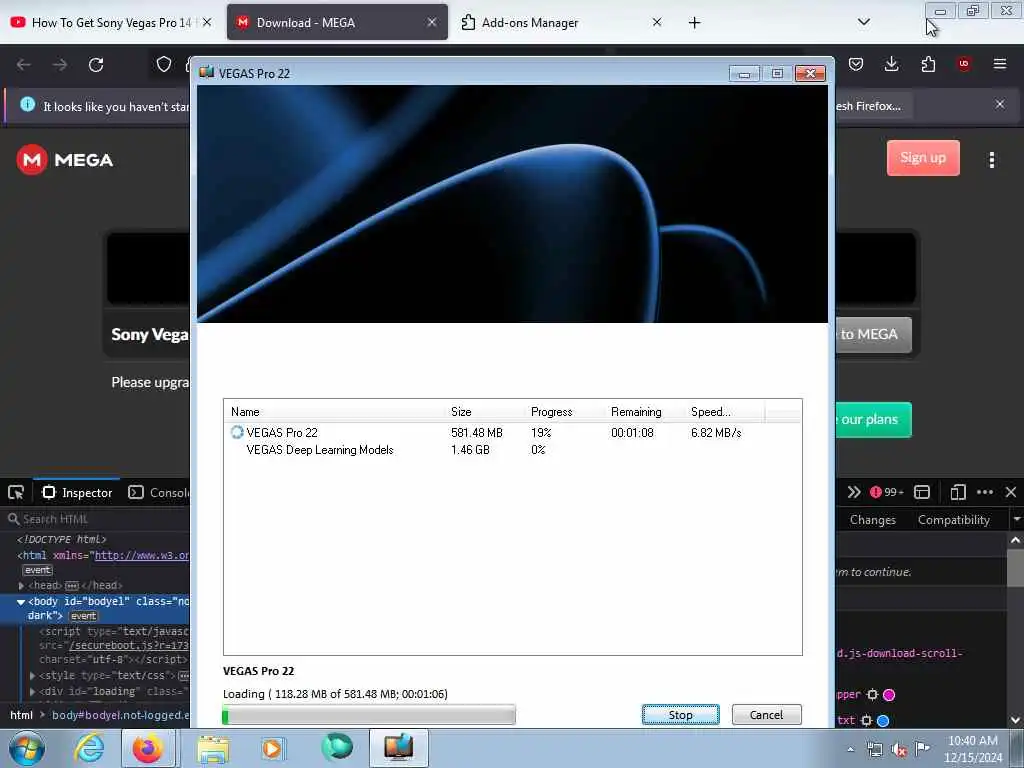Viewport: 1024px width, 768px height.
Task: Click Sign up on MEGA page
Action: pos(923,157)
